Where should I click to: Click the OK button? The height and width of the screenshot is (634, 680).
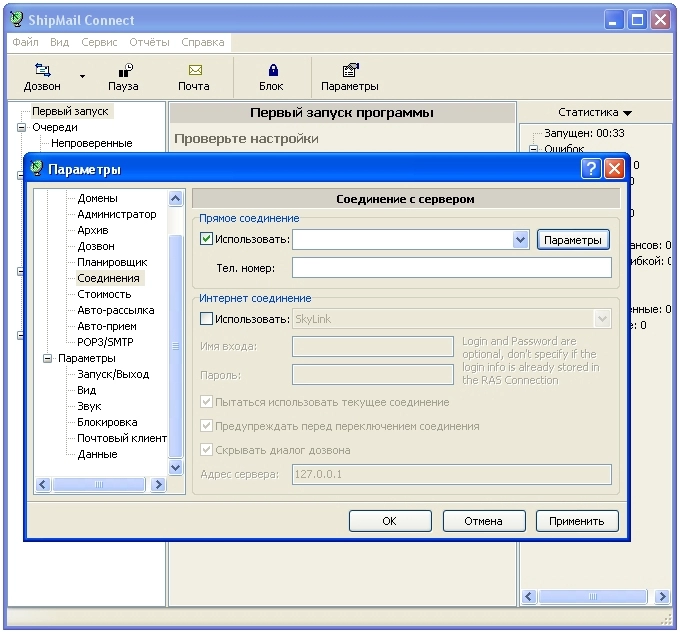click(390, 521)
